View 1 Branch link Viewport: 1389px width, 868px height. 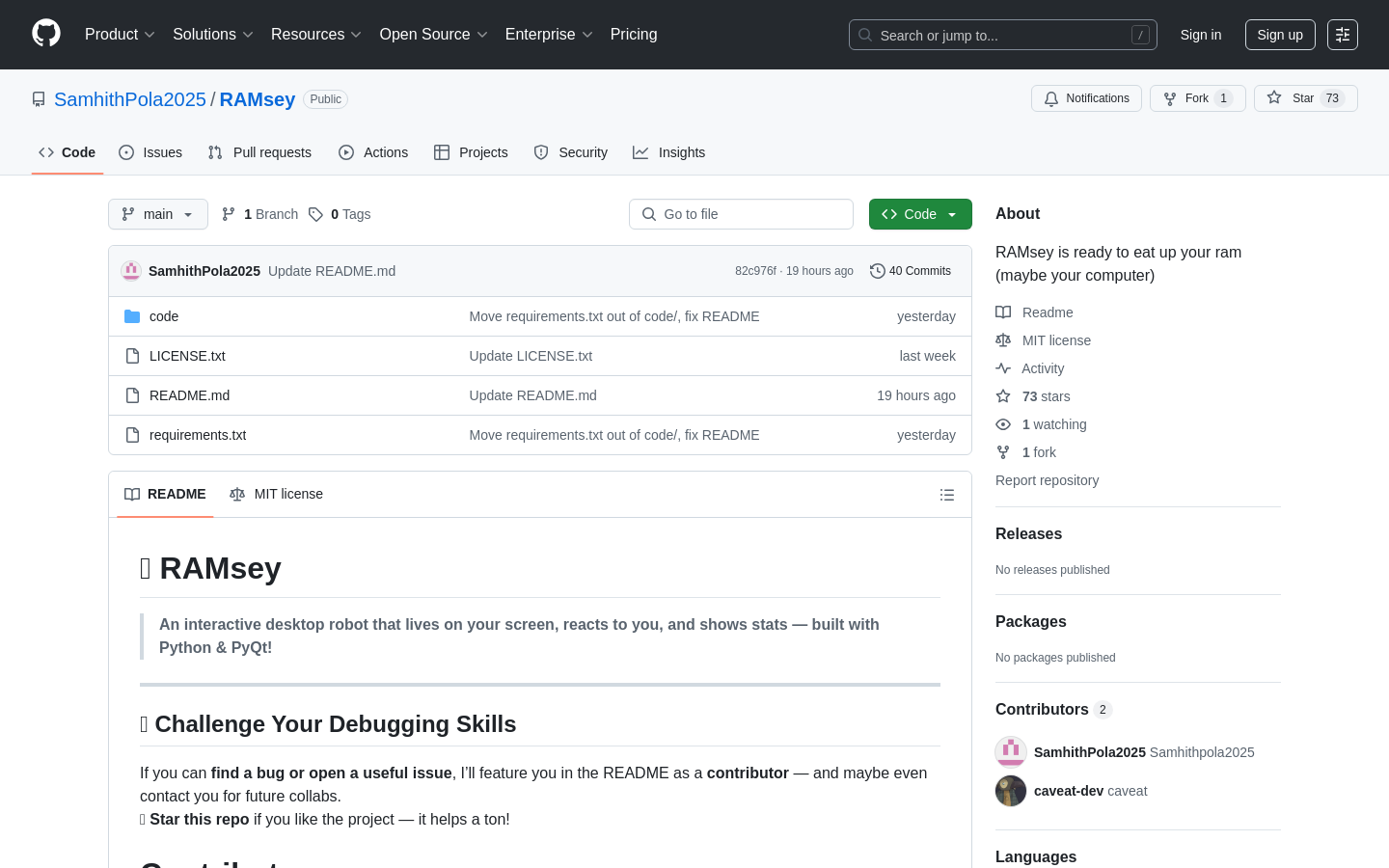260,214
